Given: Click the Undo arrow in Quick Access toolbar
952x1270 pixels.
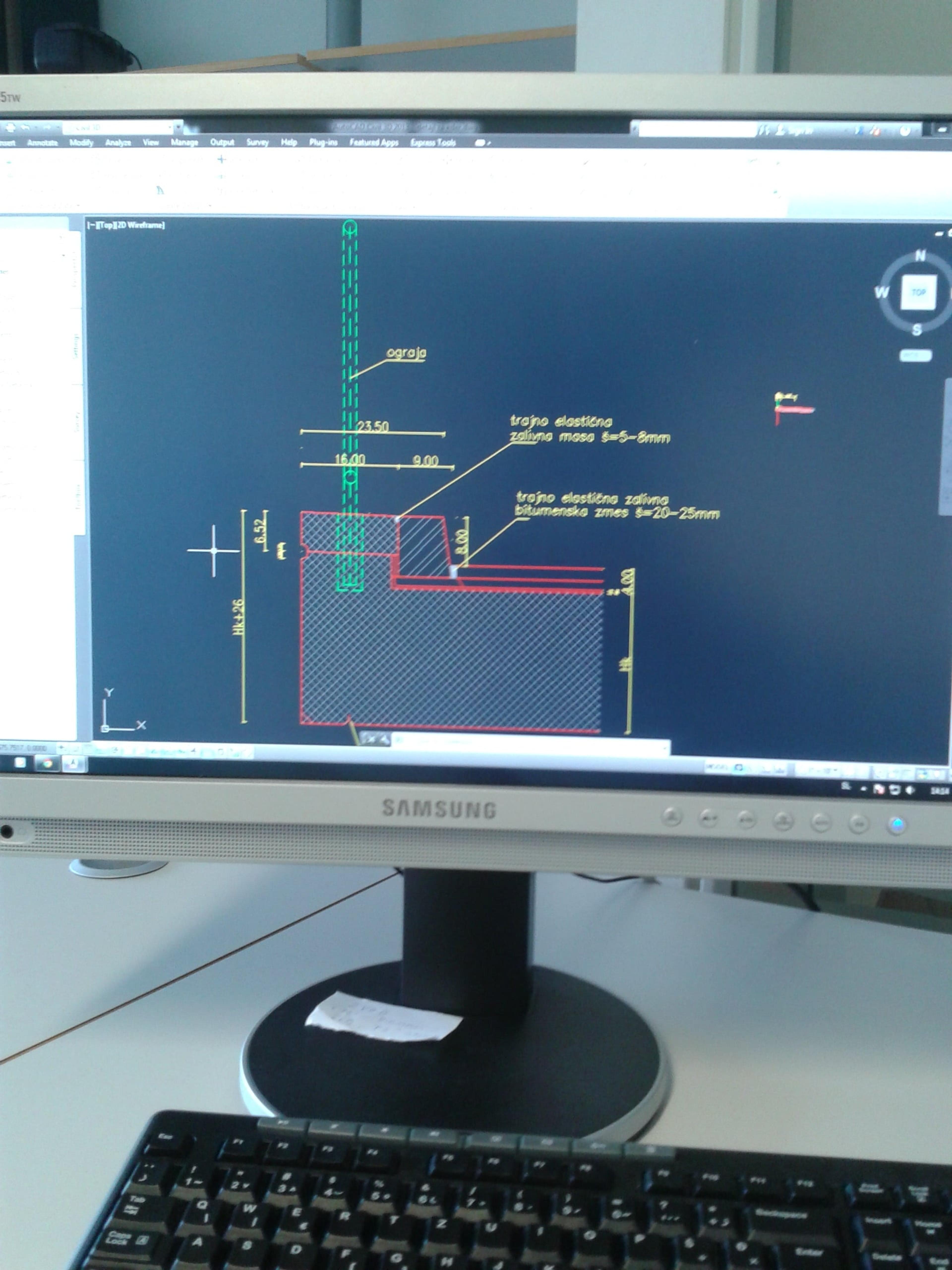Looking at the screenshot, I should pyautogui.click(x=25, y=127).
